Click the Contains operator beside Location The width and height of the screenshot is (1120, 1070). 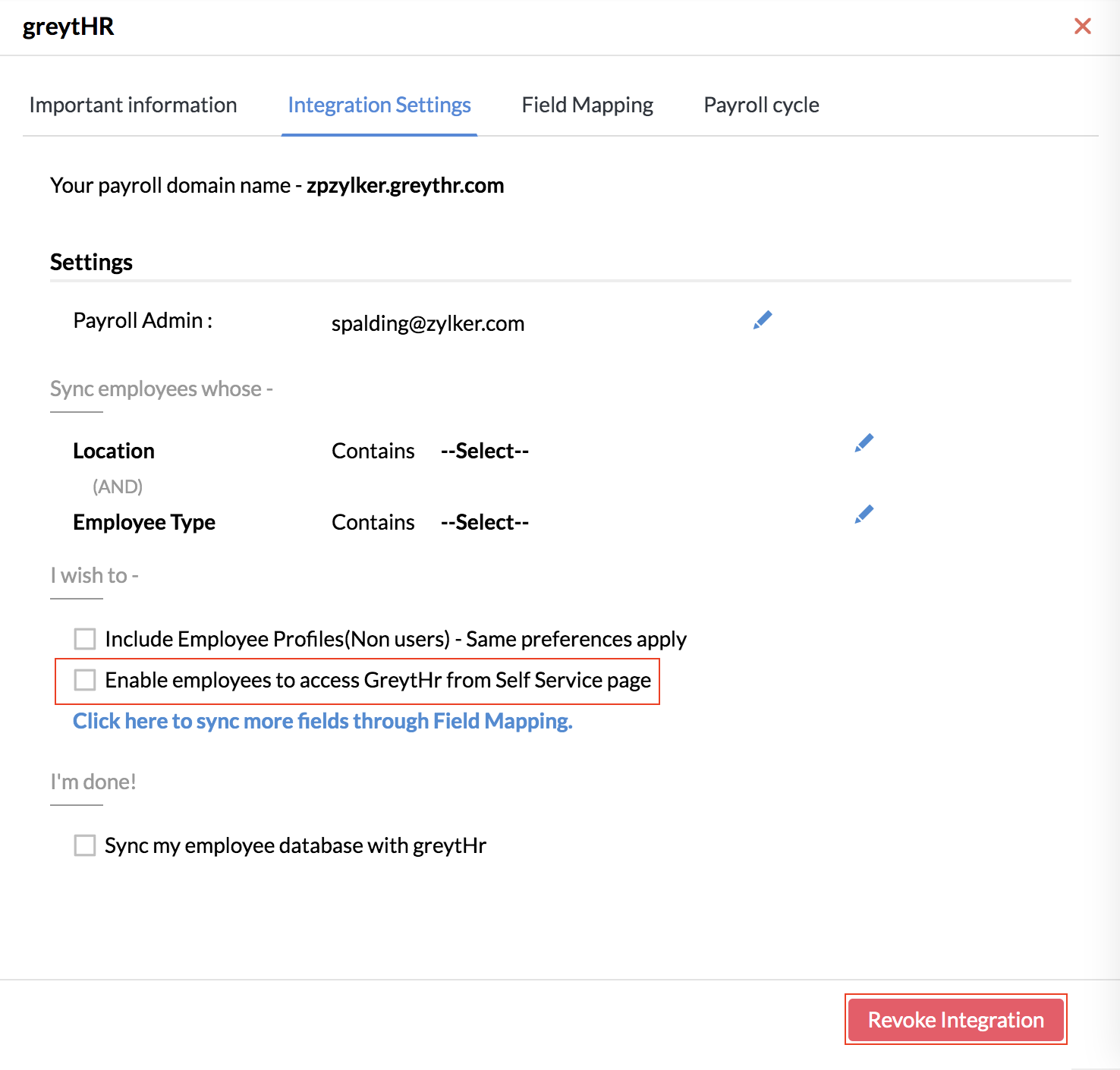click(373, 452)
